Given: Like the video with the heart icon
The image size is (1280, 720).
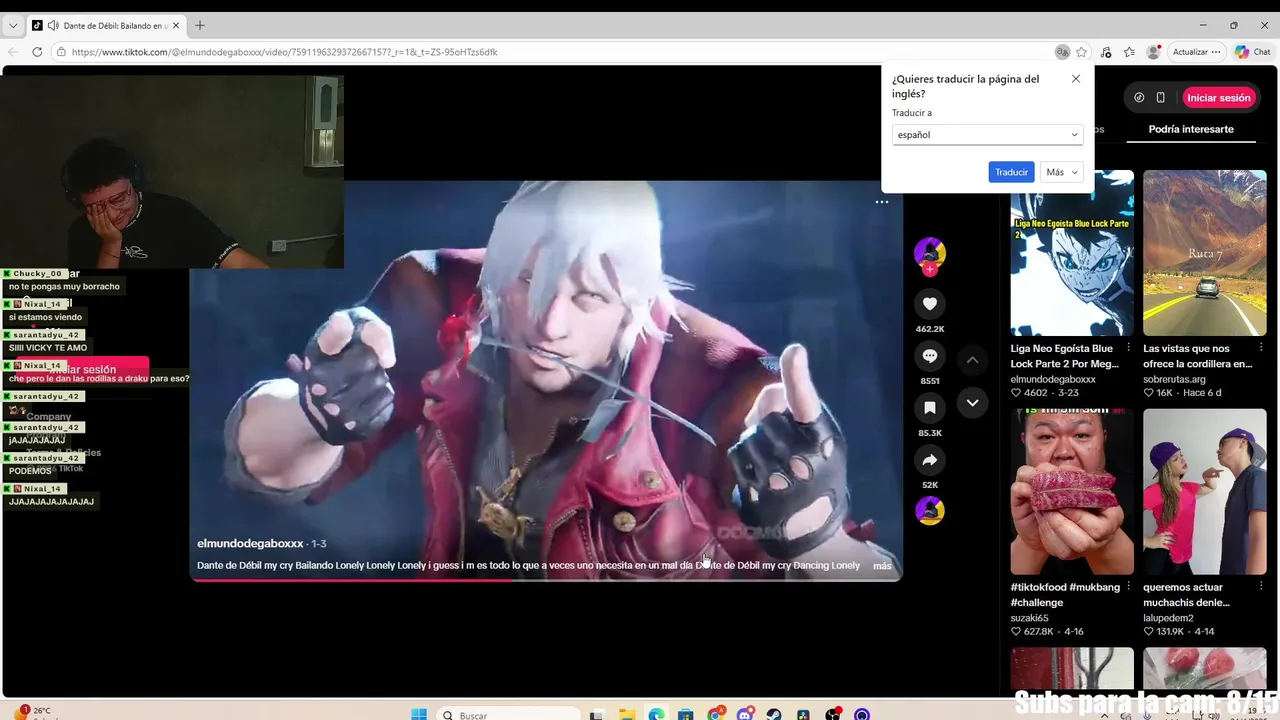Looking at the screenshot, I should (929, 304).
